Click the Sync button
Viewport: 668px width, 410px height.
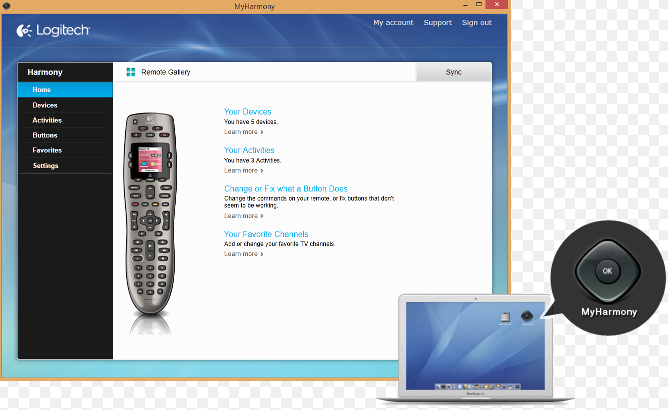(x=454, y=72)
